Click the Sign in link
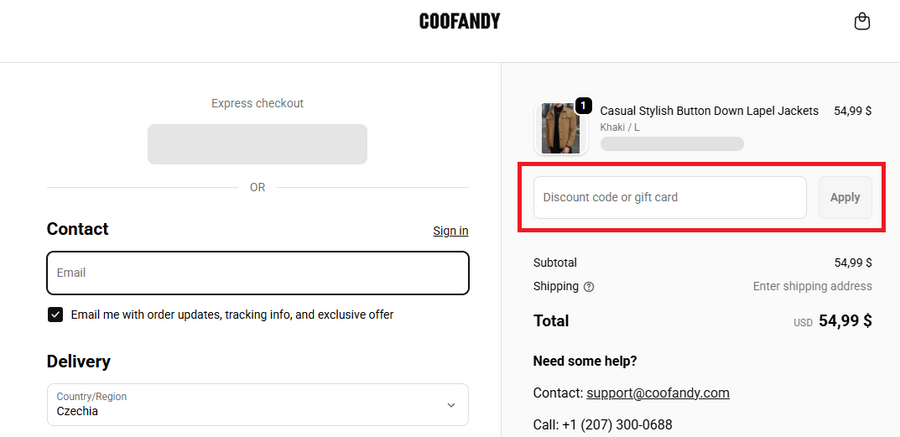This screenshot has width=900, height=437. 450,231
